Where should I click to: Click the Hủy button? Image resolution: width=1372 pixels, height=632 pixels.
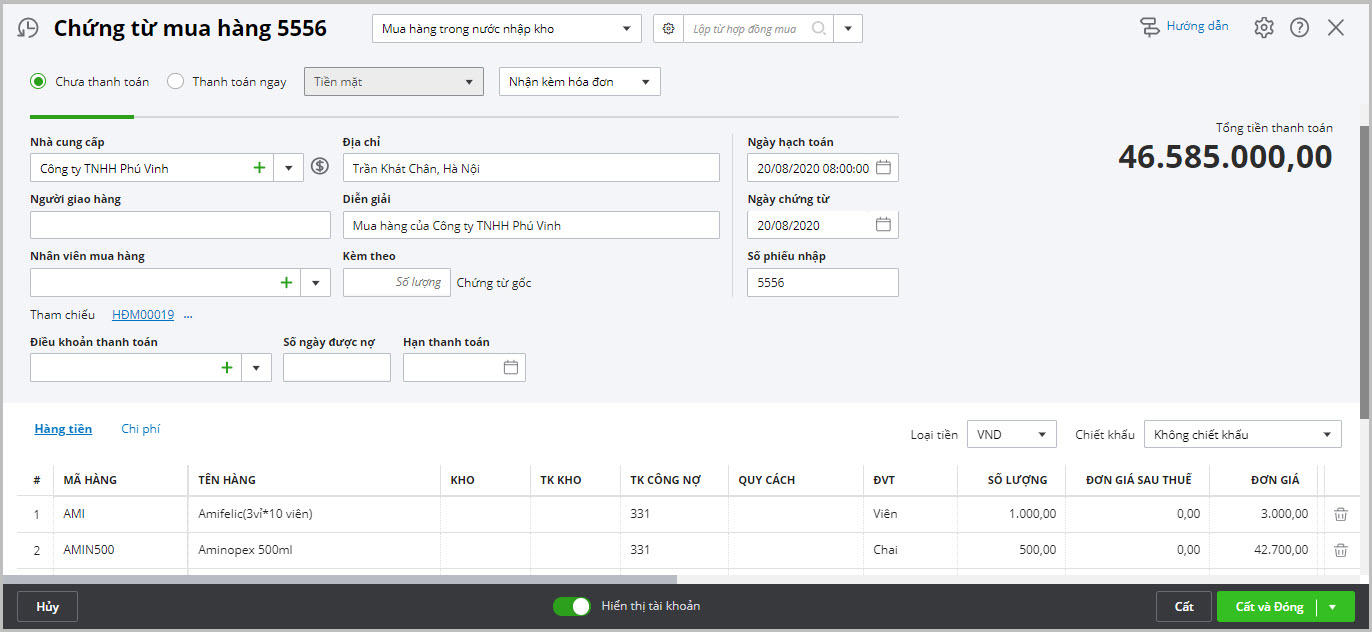coord(47,606)
